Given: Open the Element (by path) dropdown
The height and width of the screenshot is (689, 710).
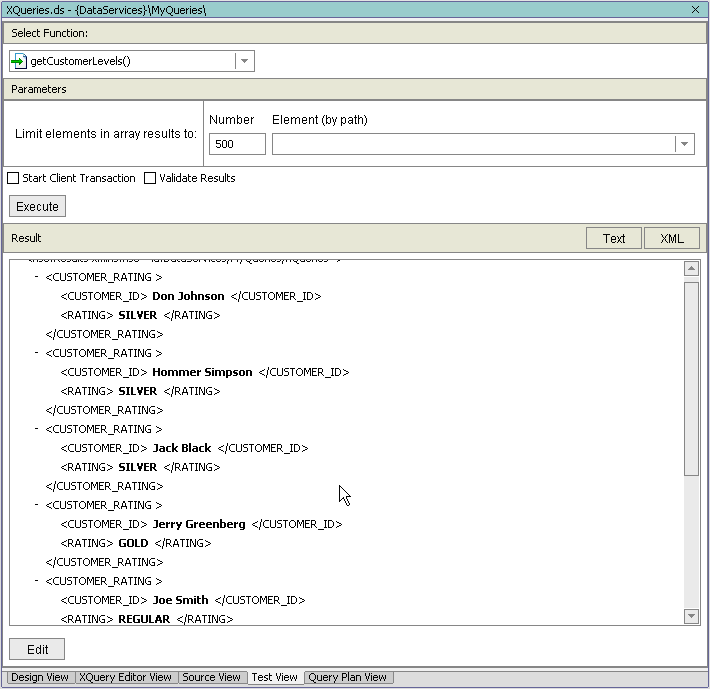Looking at the screenshot, I should (x=685, y=144).
